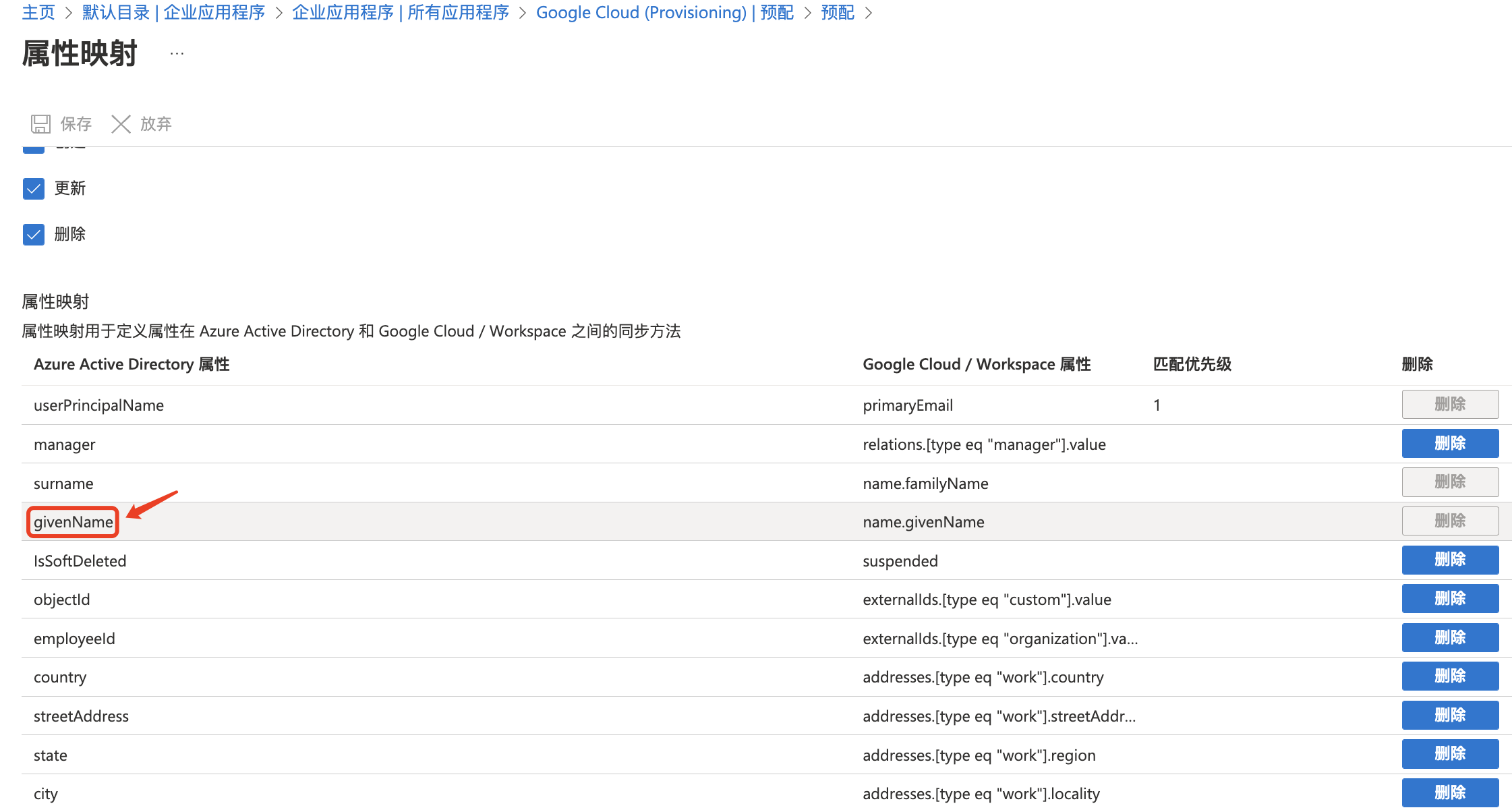Open the manager attribute mapping
The width and height of the screenshot is (1512, 812).
(x=64, y=444)
